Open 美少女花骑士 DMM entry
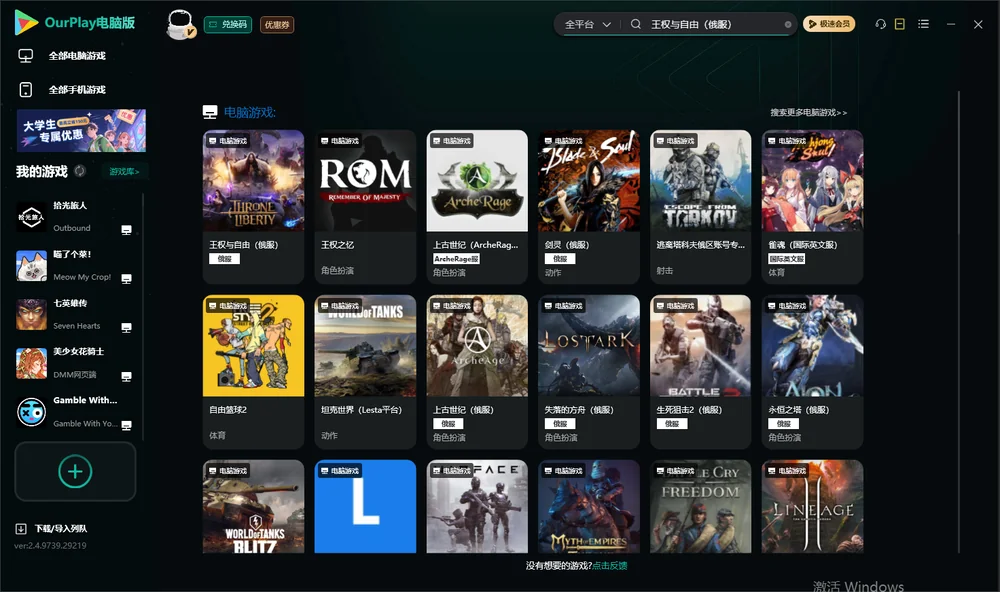 tap(73, 363)
